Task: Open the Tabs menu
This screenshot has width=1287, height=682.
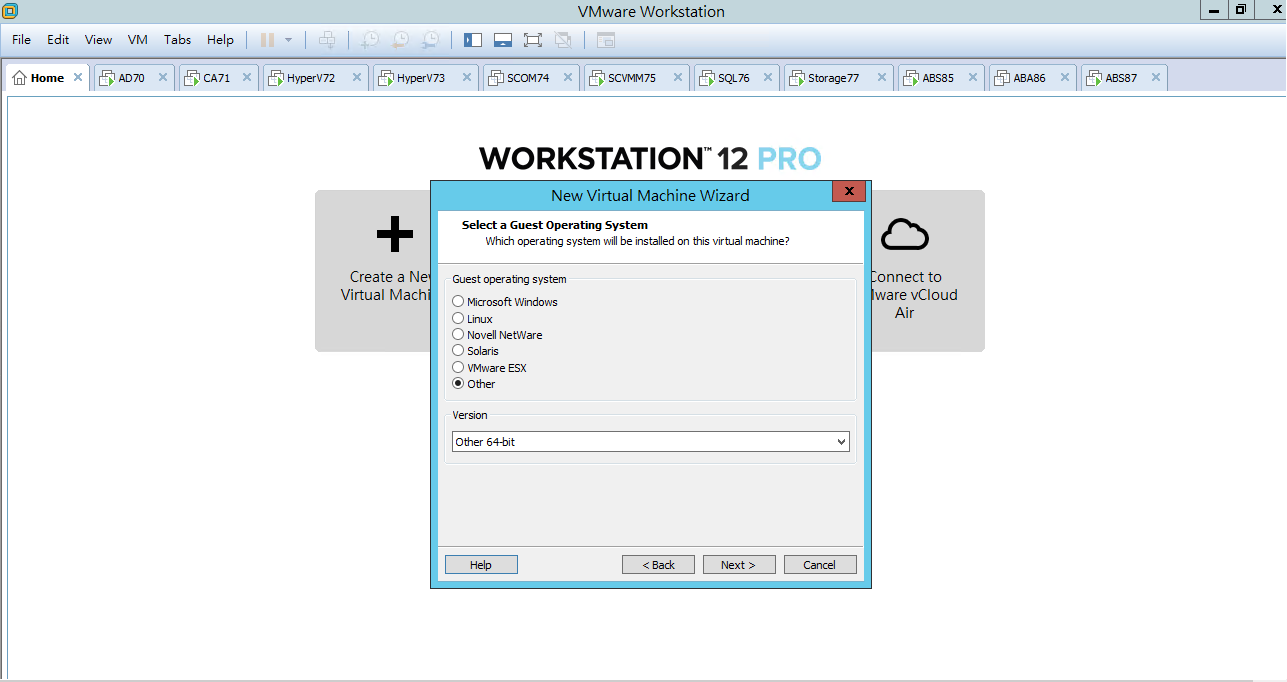Action: coord(177,40)
